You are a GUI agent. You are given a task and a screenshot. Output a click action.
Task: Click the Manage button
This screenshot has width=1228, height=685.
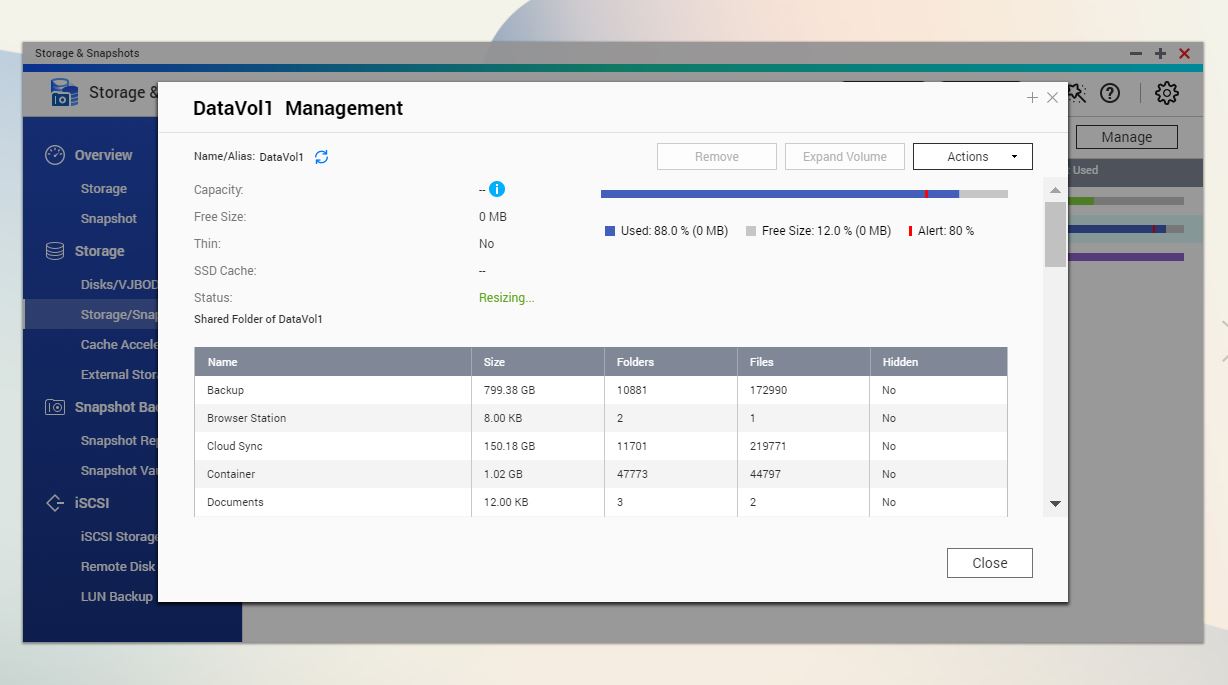coord(1126,137)
